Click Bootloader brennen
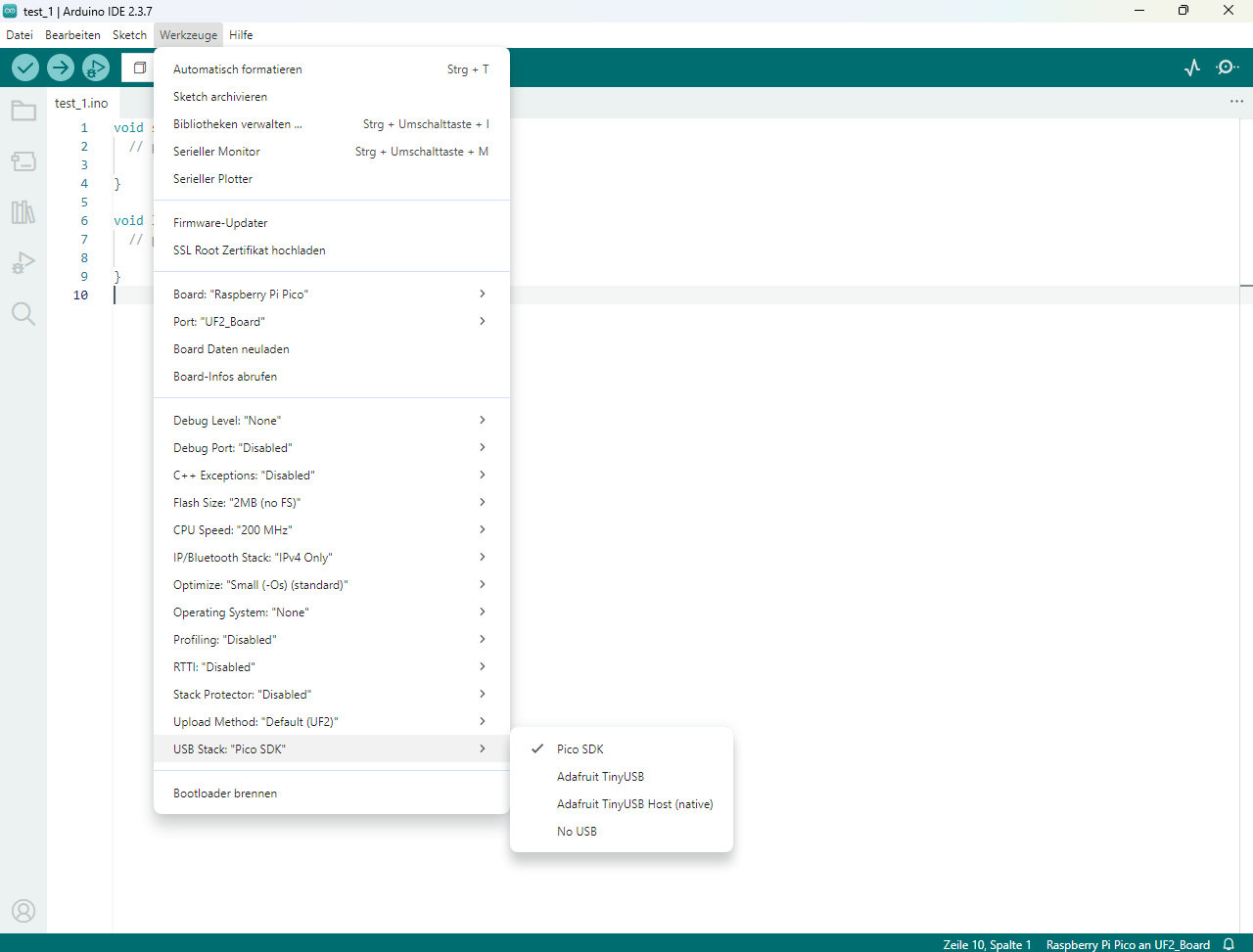Image resolution: width=1253 pixels, height=952 pixels. (x=225, y=793)
